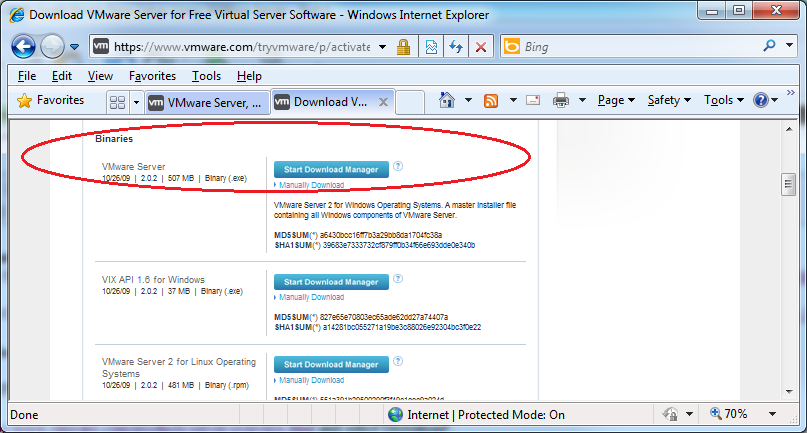The image size is (807, 433).
Task: Click the scrollbar down arrow
Action: click(789, 392)
